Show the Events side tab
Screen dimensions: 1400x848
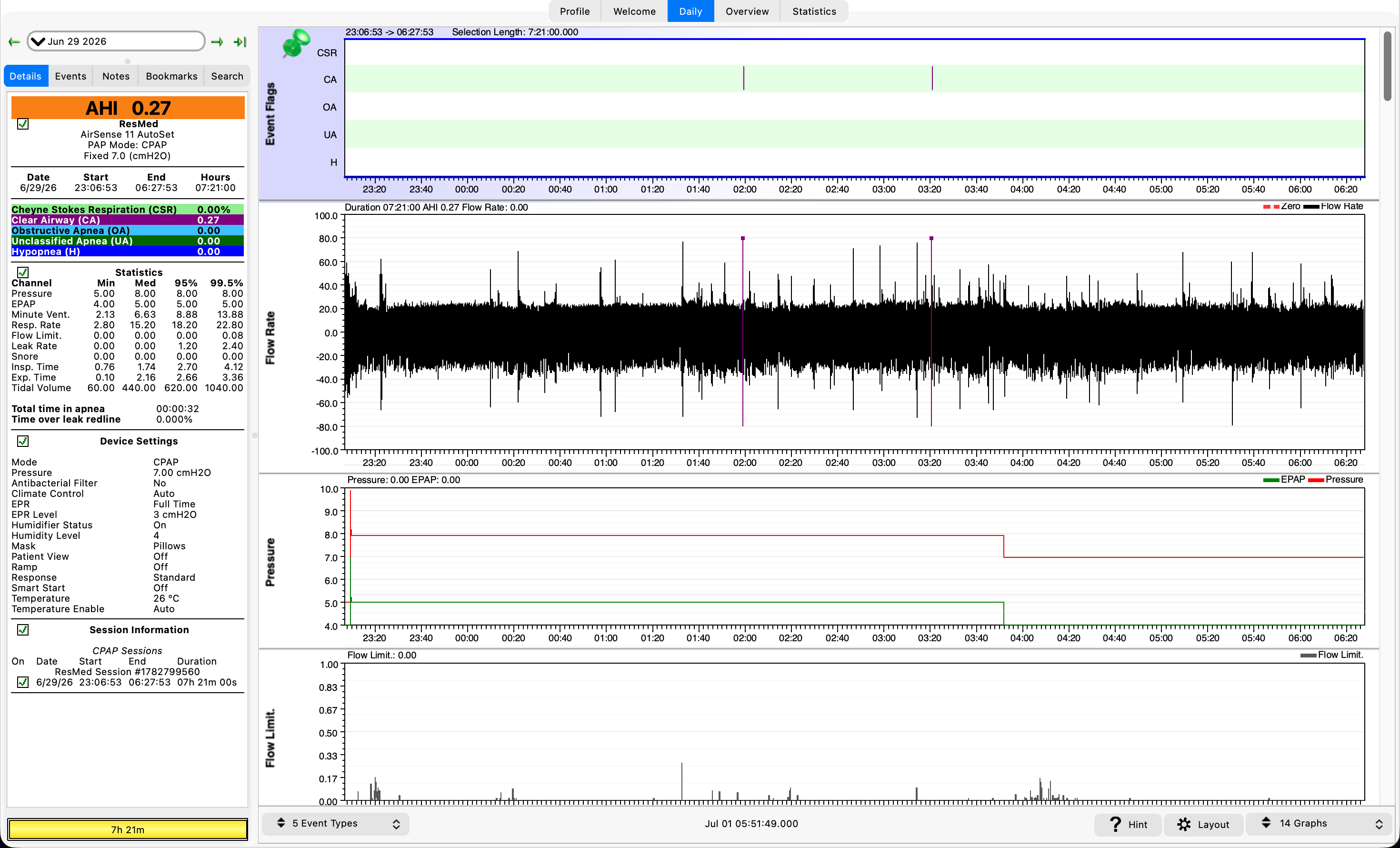pos(70,76)
